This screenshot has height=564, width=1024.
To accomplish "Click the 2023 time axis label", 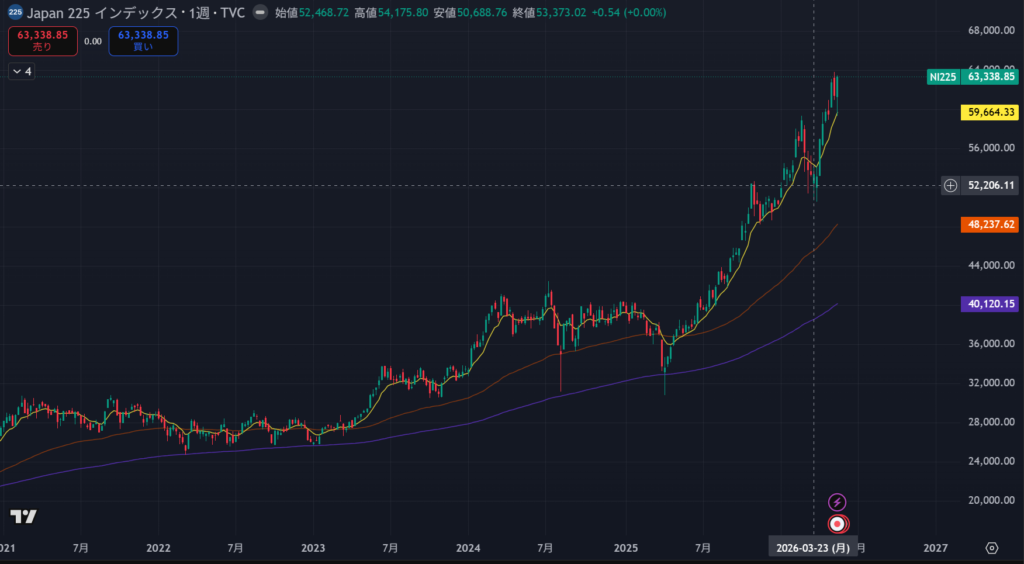I will tap(313, 548).
